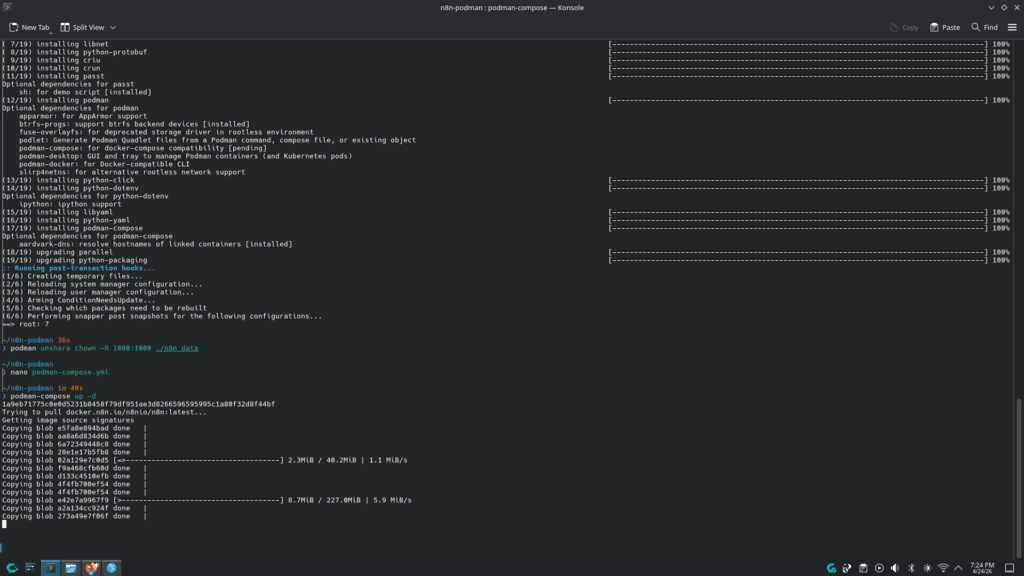Click the Split View button
The image size is (1024, 576).
click(82, 27)
